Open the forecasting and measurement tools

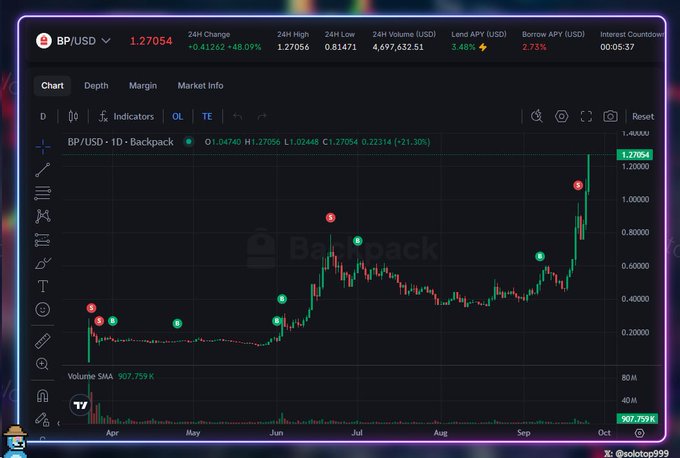pyautogui.click(x=42, y=240)
